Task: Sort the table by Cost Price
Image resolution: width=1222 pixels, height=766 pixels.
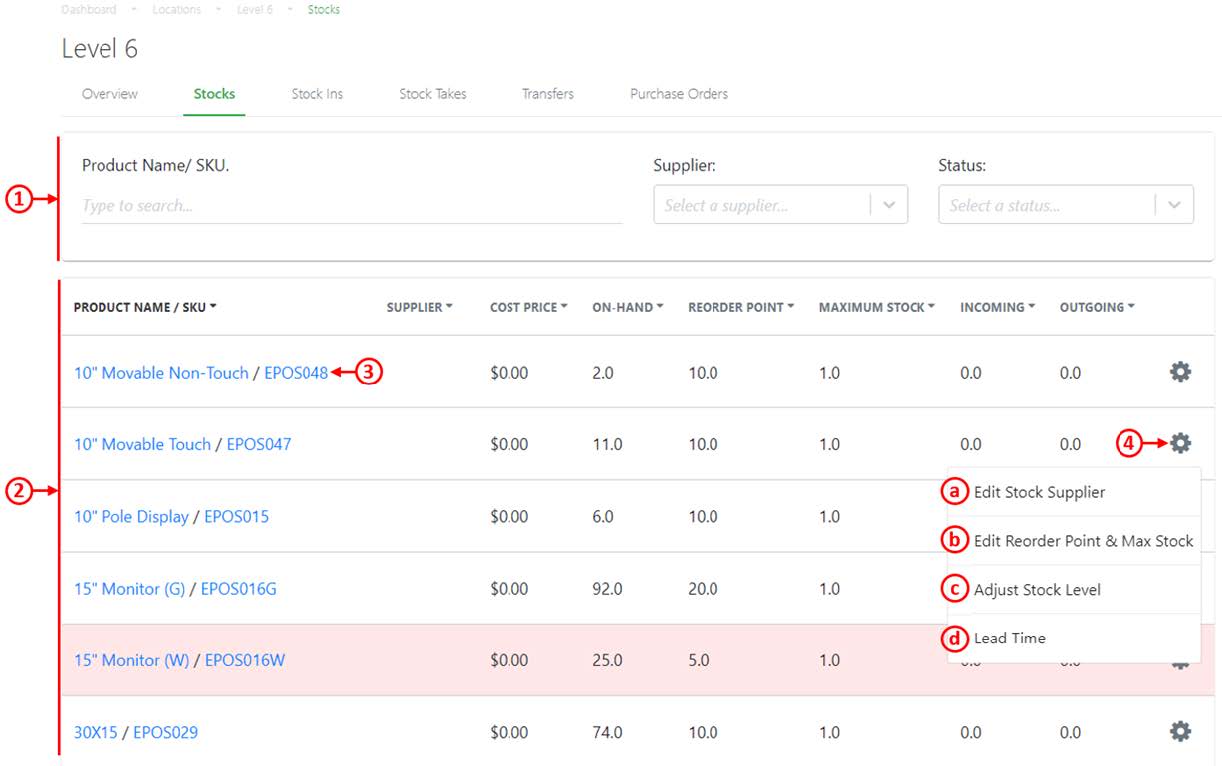Action: tap(529, 307)
